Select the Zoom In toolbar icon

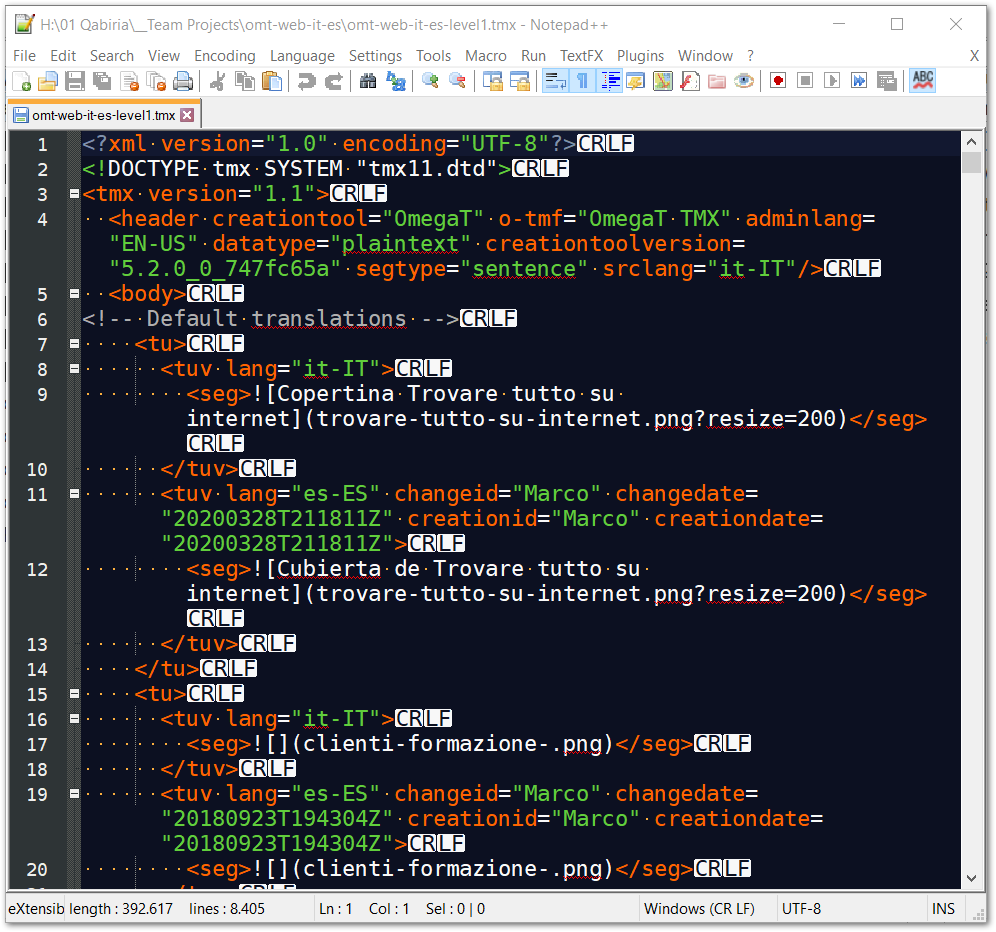click(x=429, y=82)
